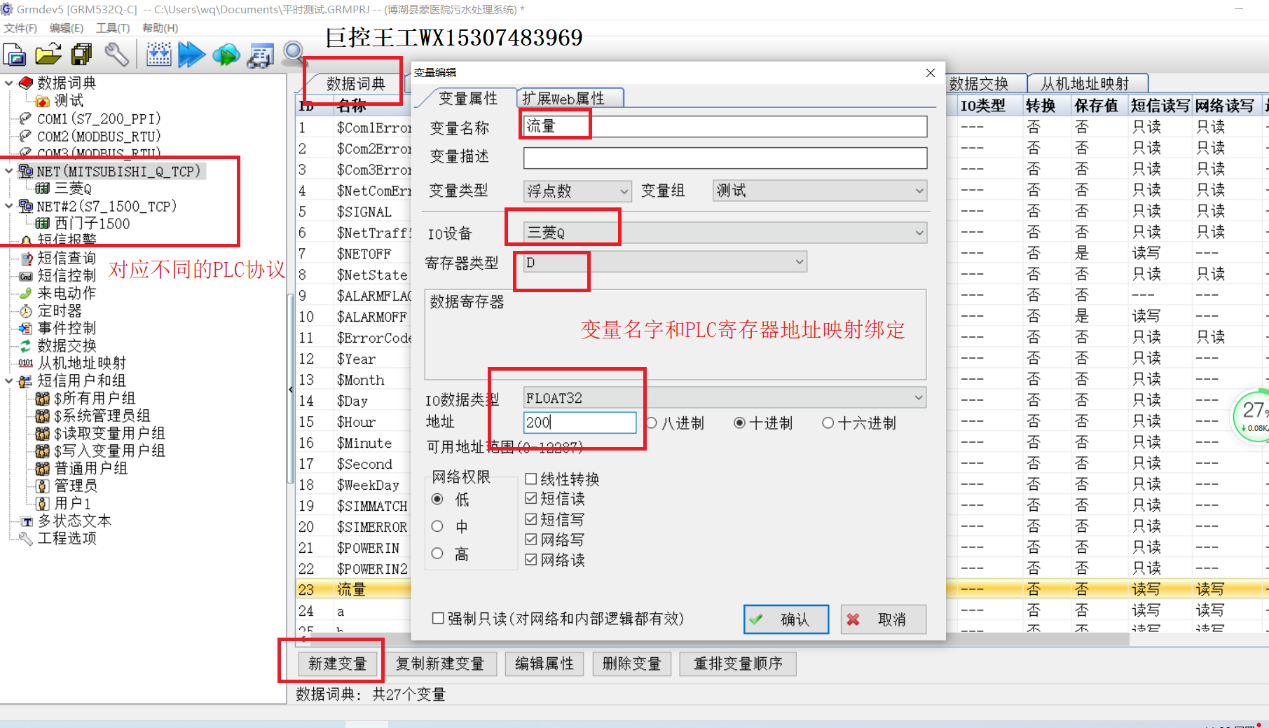This screenshot has height=728, width=1269.
Task: Click the magnifying glass search icon
Action: tap(294, 53)
